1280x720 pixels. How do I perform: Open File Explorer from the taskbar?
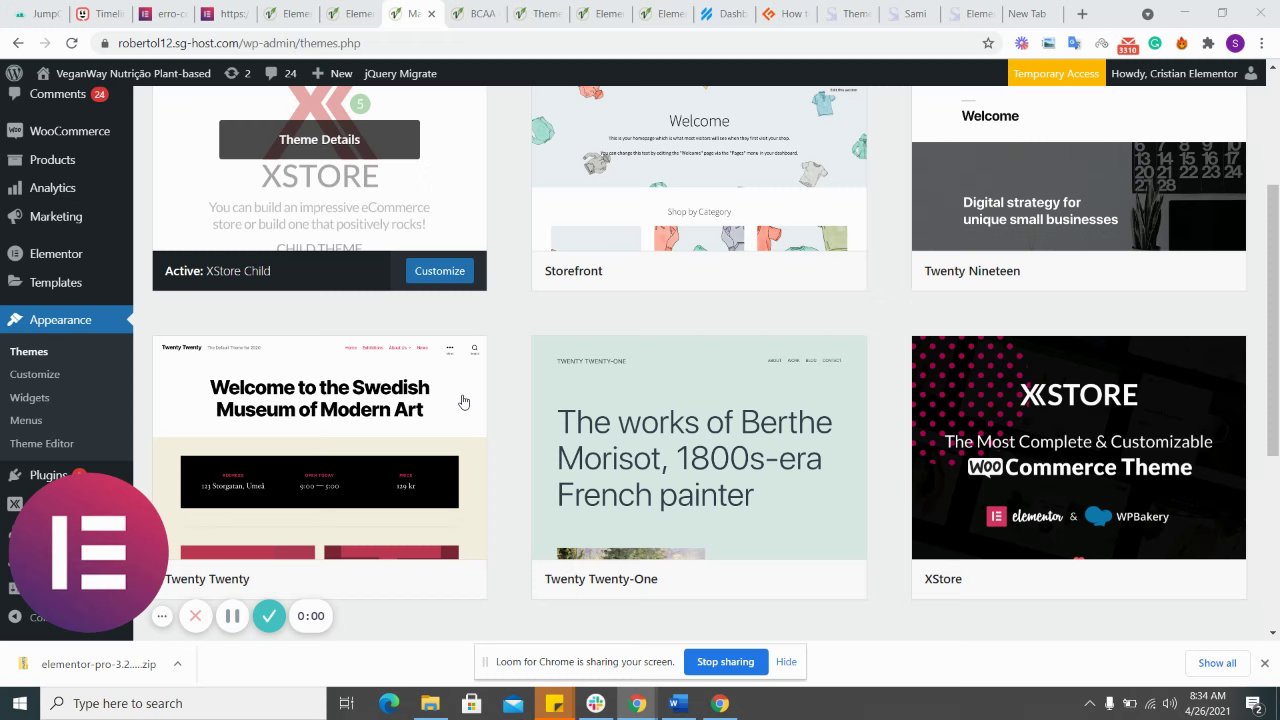point(430,703)
